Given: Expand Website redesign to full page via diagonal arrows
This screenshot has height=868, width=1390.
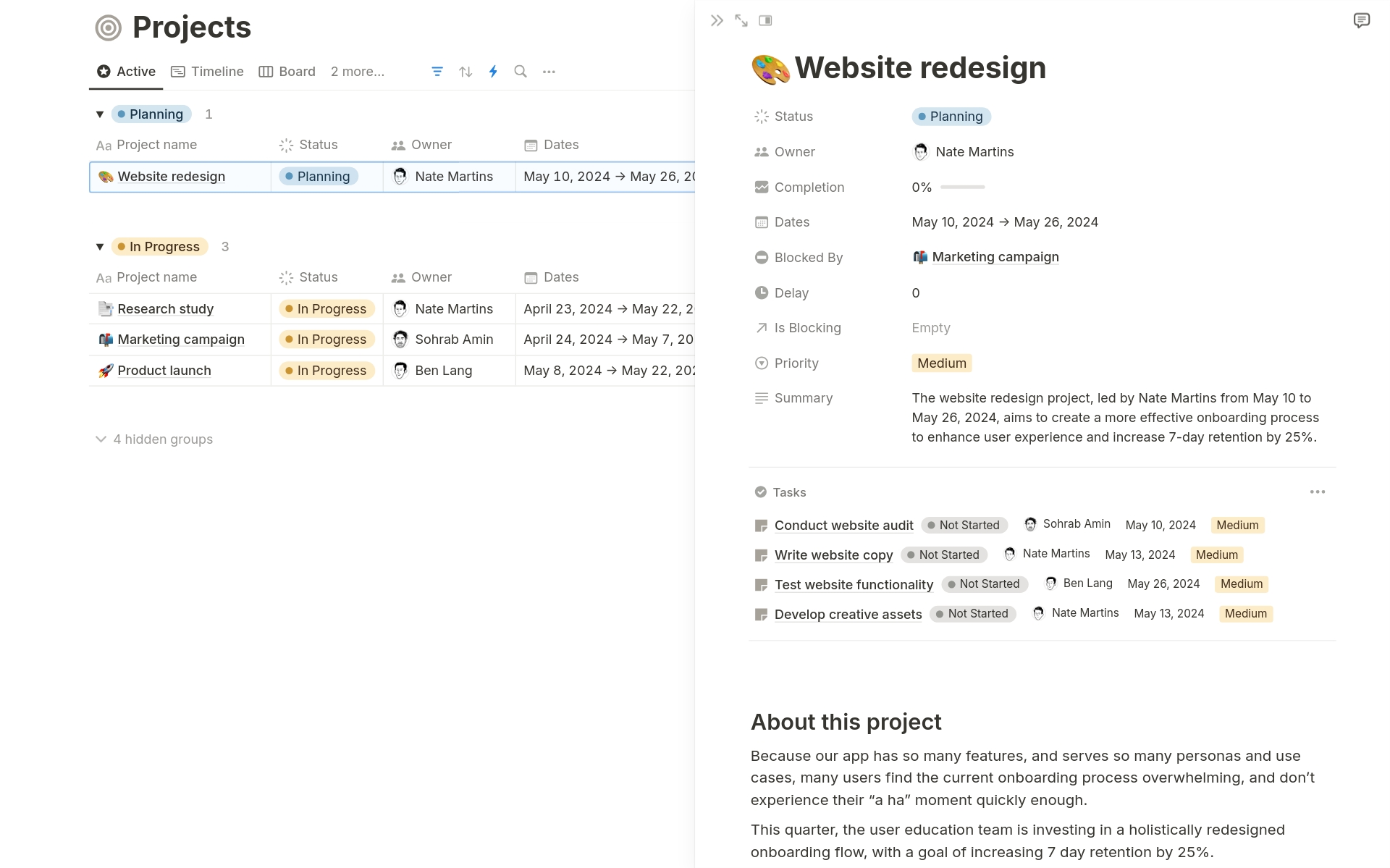Looking at the screenshot, I should click(741, 20).
